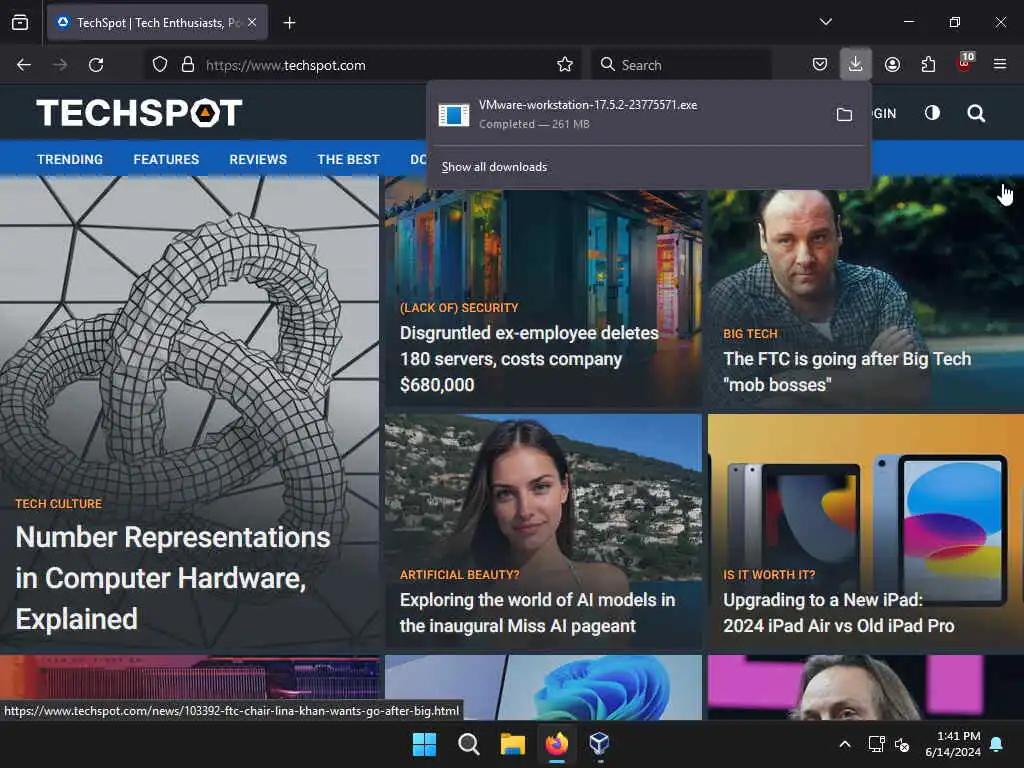
Task: Go back to previous page
Action: (24, 65)
